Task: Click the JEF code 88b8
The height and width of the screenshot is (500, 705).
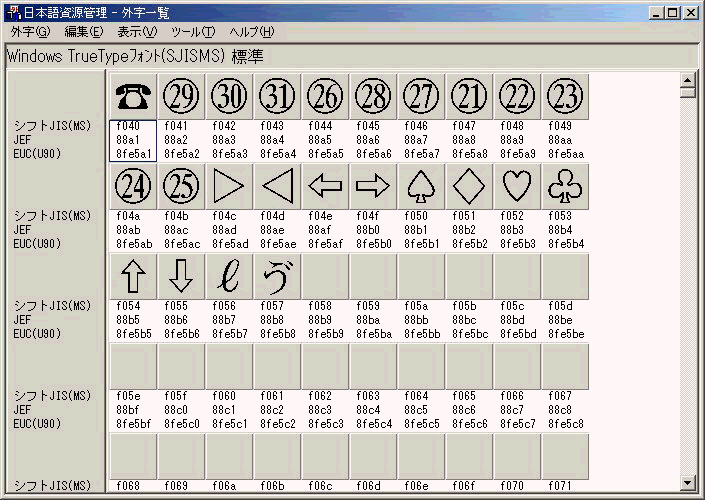Action: click(x=272, y=320)
